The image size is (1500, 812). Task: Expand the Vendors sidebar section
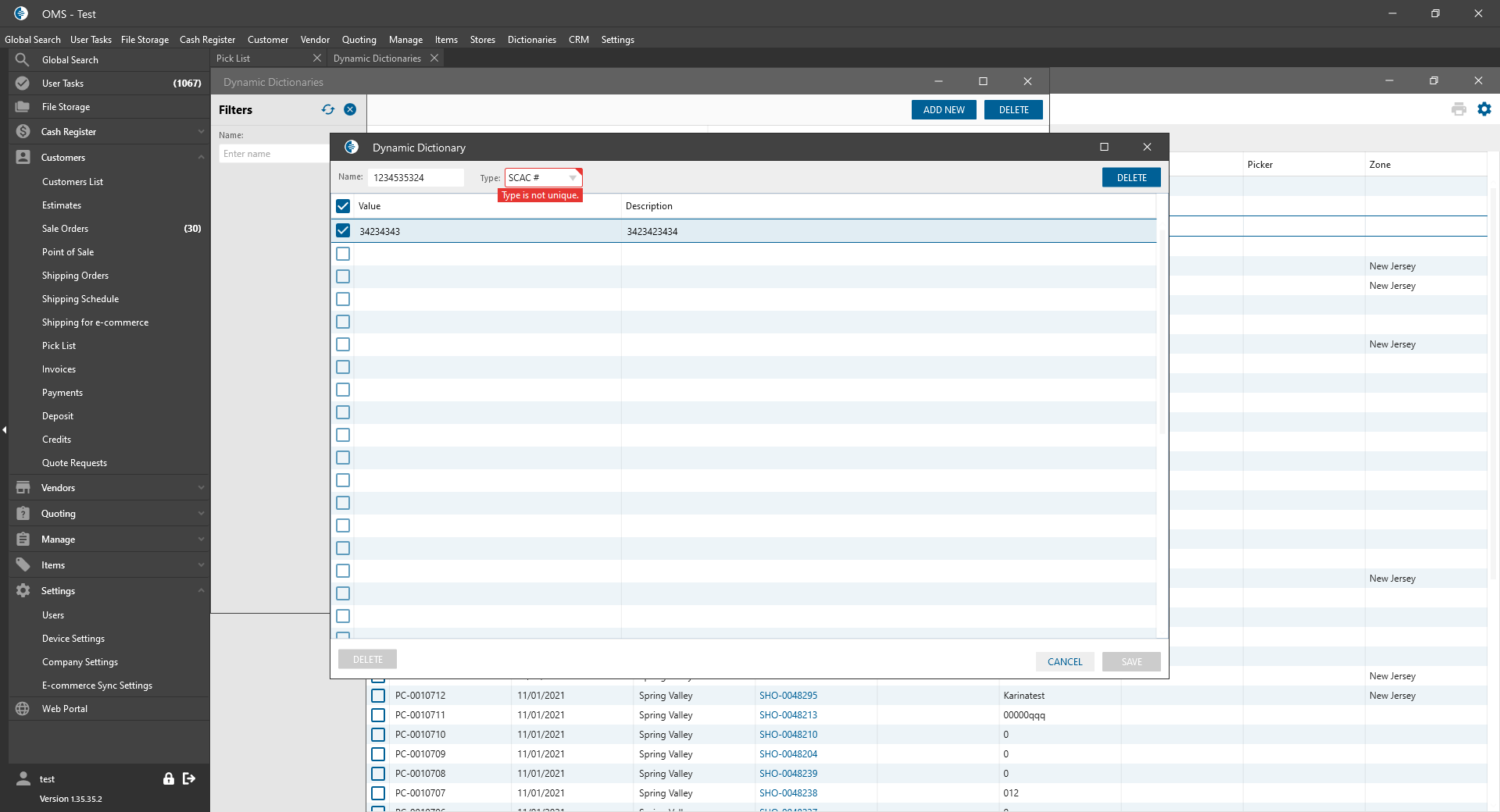click(x=201, y=487)
